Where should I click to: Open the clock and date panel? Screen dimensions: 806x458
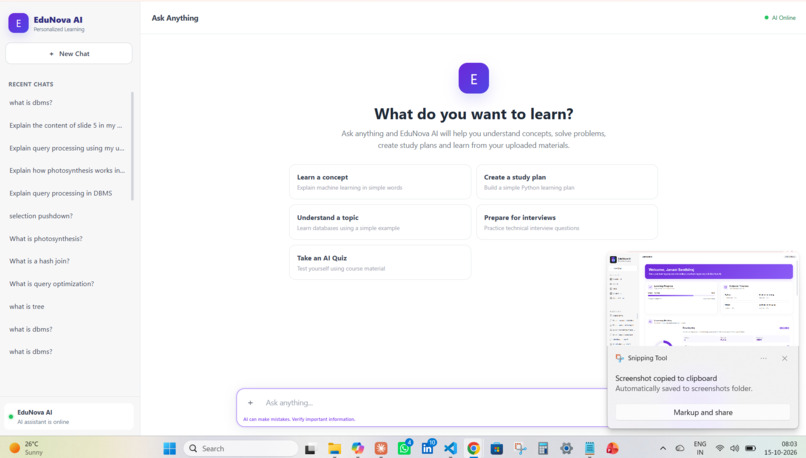780,448
